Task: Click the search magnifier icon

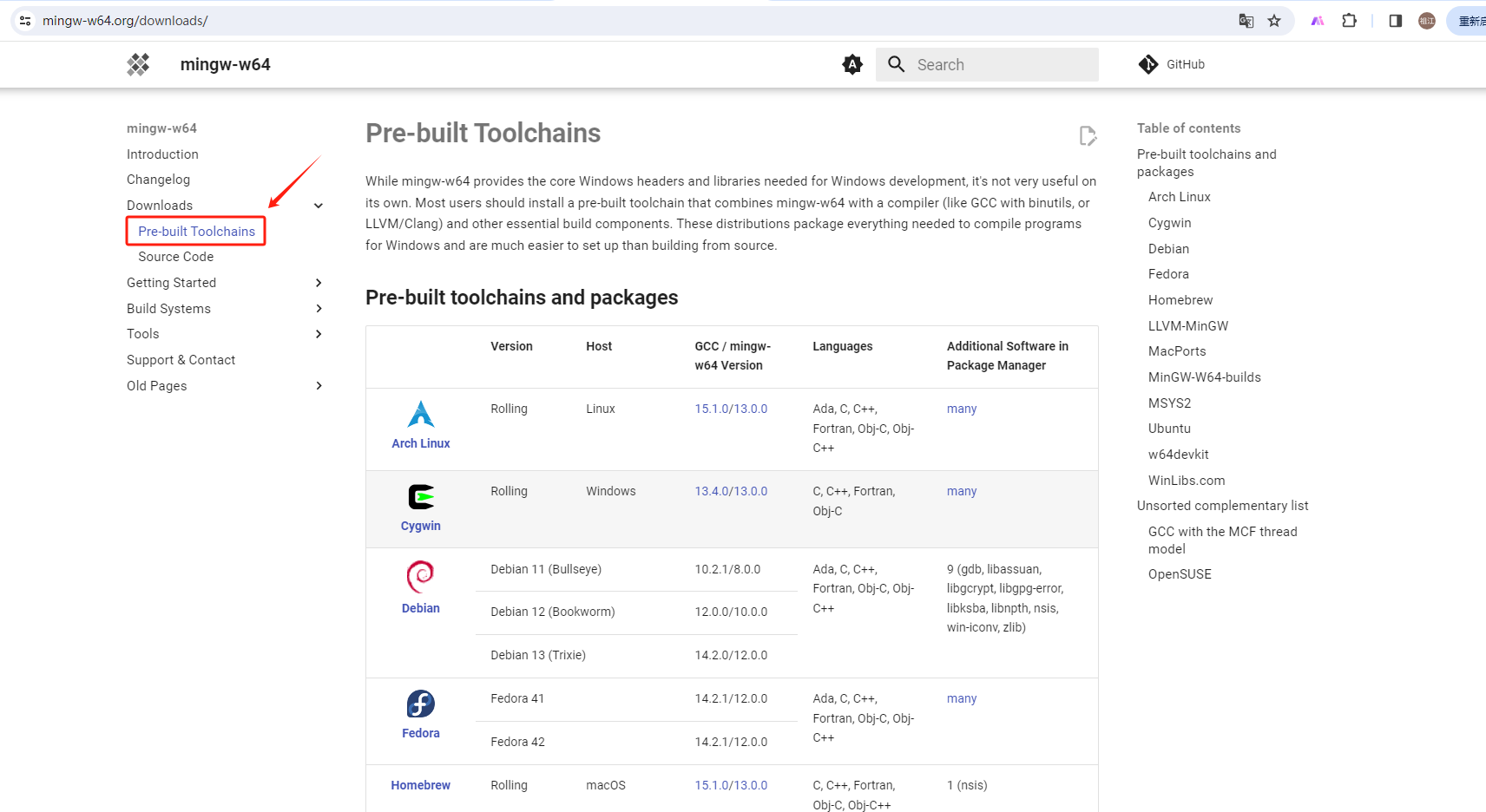Action: point(897,64)
